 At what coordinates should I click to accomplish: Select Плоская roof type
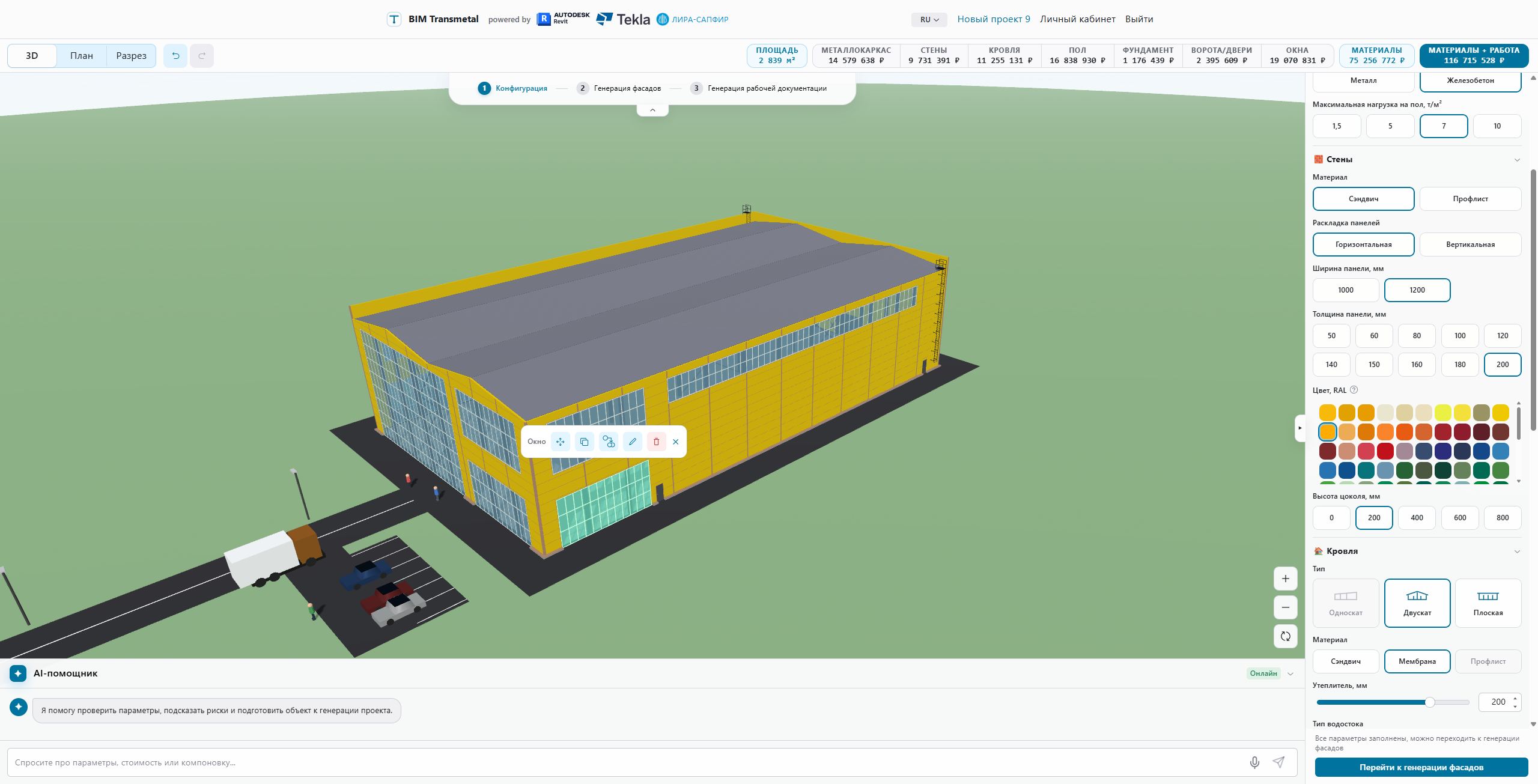[1488, 603]
